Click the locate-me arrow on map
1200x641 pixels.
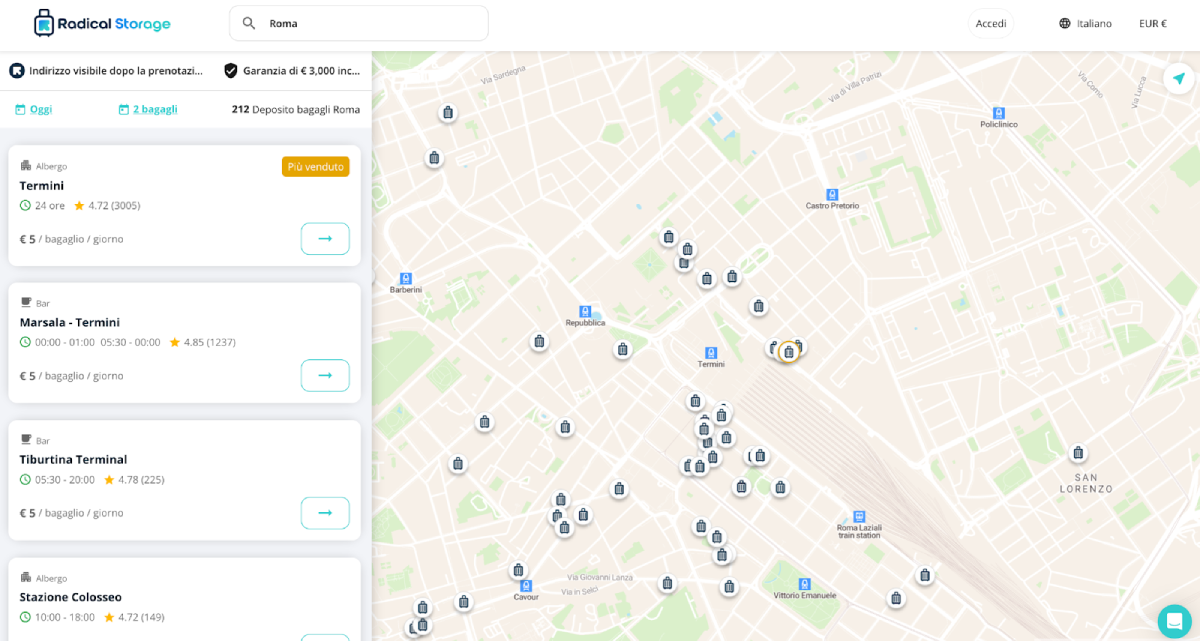coord(1179,78)
